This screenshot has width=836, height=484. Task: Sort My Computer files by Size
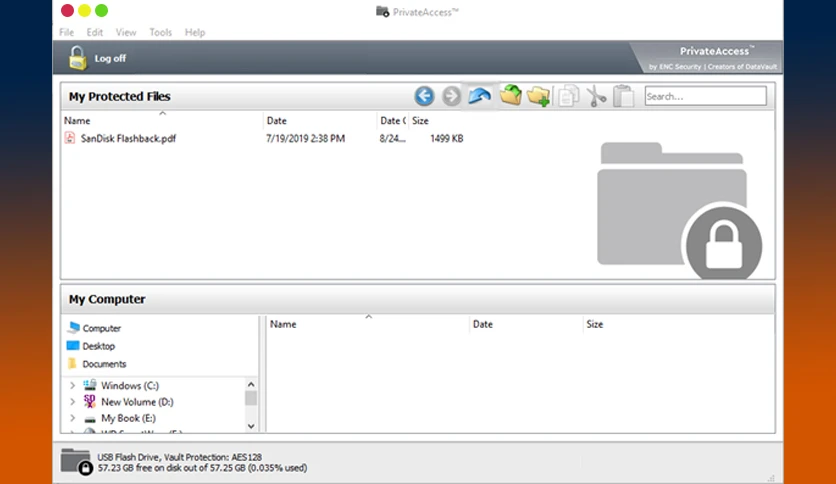point(595,324)
